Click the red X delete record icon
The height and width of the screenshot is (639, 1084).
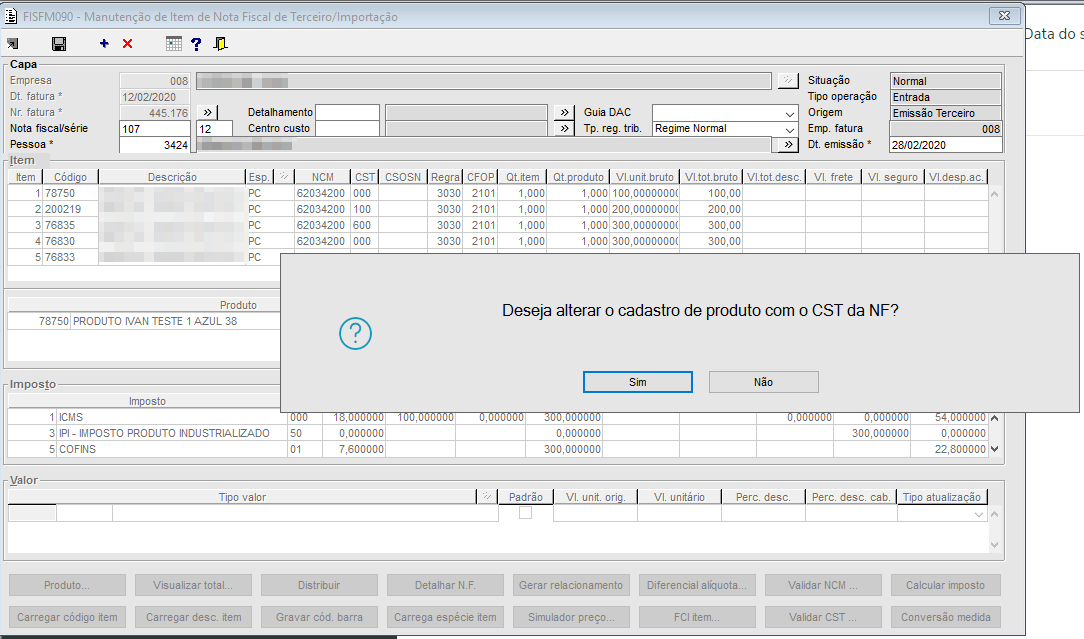tap(127, 44)
